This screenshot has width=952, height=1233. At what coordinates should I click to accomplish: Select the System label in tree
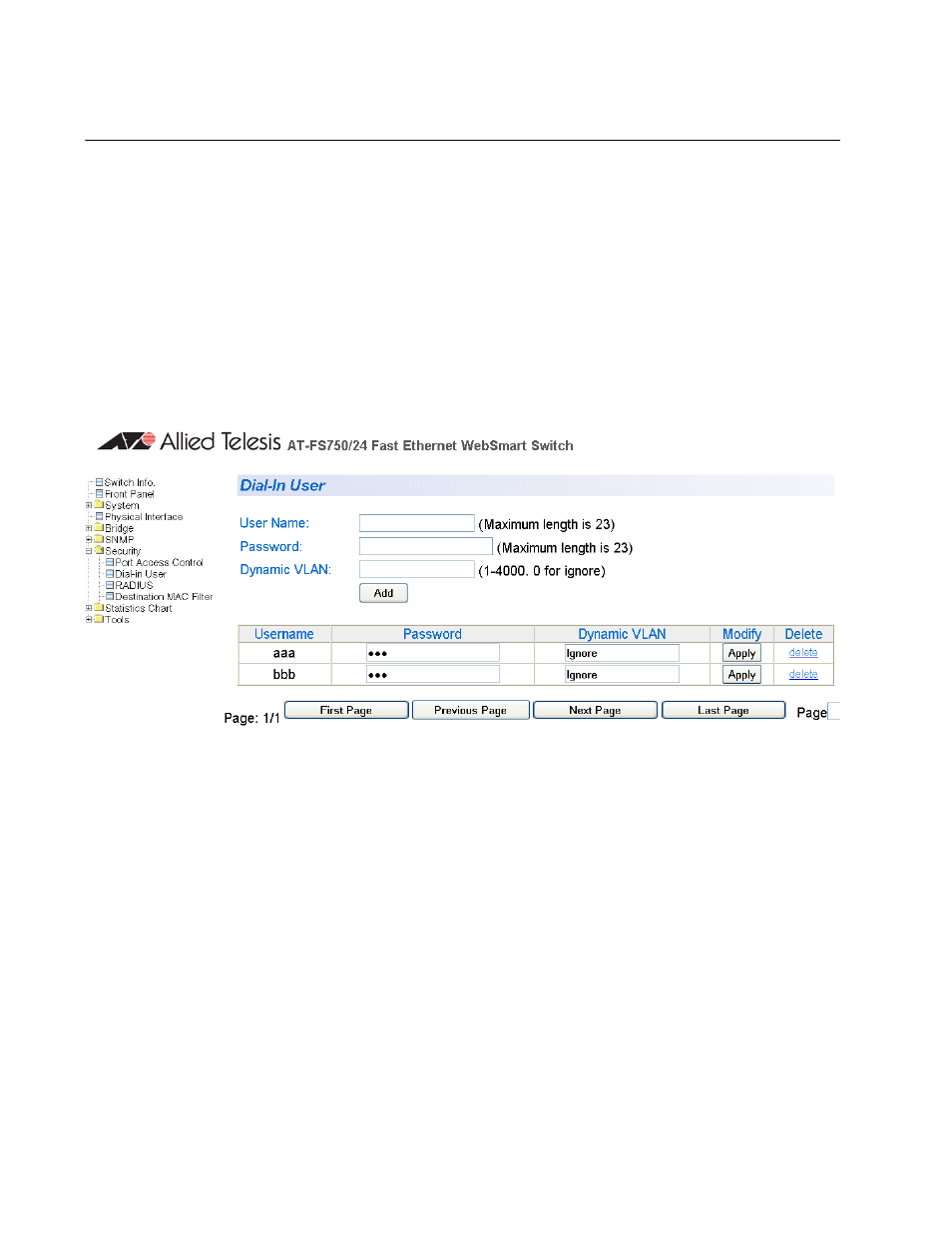click(123, 506)
